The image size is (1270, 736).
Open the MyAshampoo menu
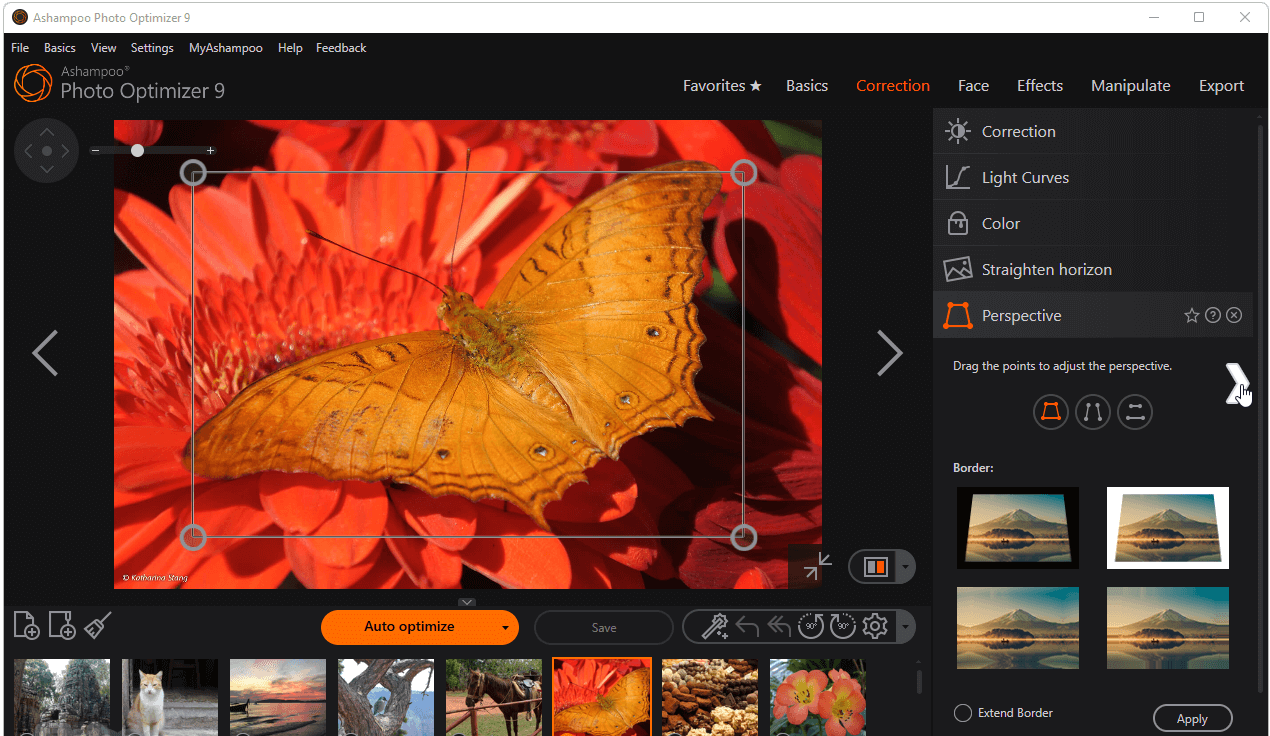point(225,48)
